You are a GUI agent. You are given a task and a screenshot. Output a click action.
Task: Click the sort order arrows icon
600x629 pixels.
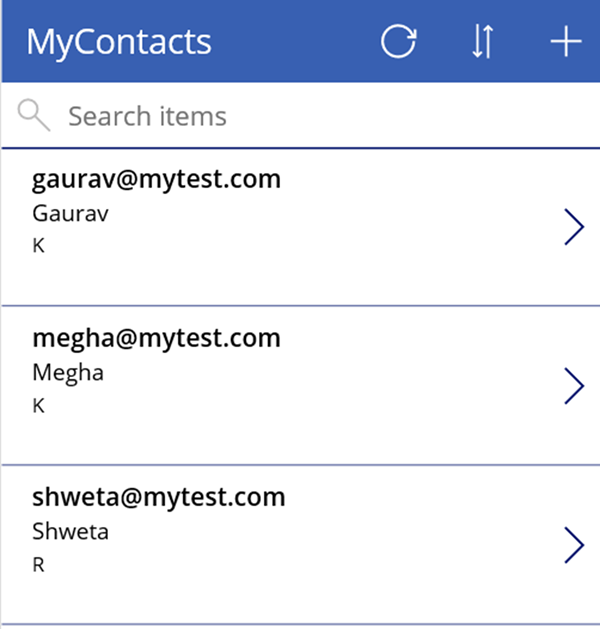(x=482, y=42)
